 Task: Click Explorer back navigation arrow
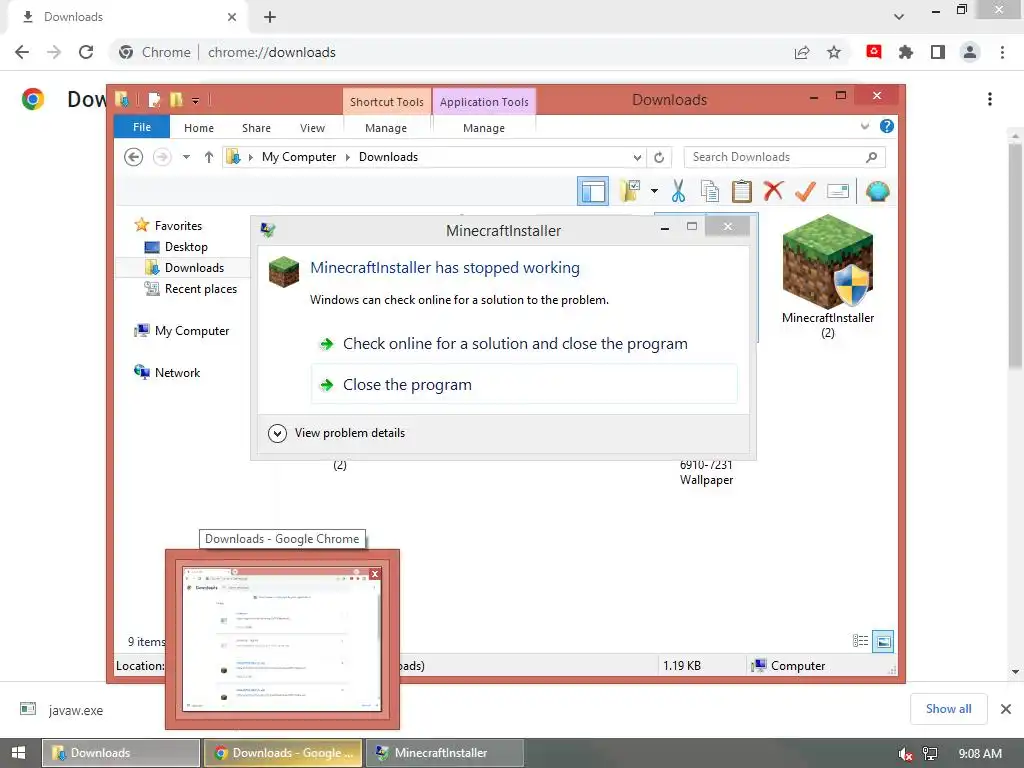point(133,157)
